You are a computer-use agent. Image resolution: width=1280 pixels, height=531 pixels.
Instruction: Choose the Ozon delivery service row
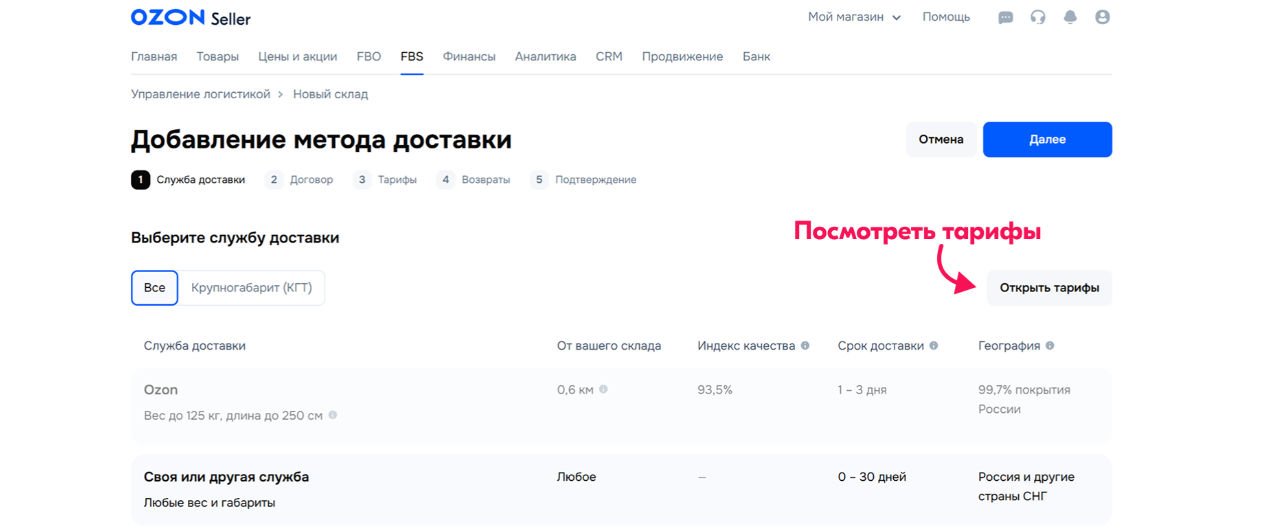[621, 406]
